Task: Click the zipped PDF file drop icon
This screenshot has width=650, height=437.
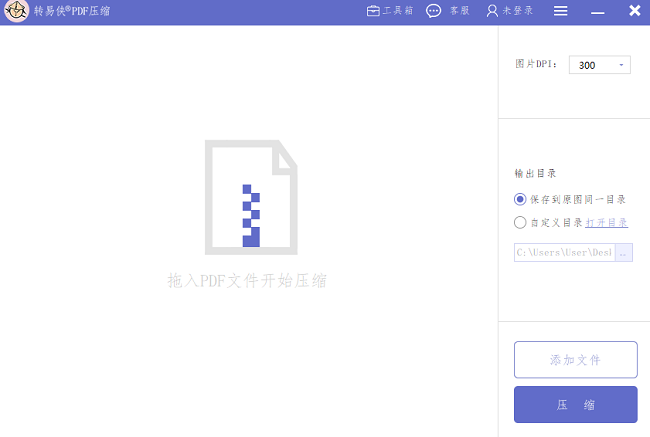Action: pyautogui.click(x=251, y=197)
